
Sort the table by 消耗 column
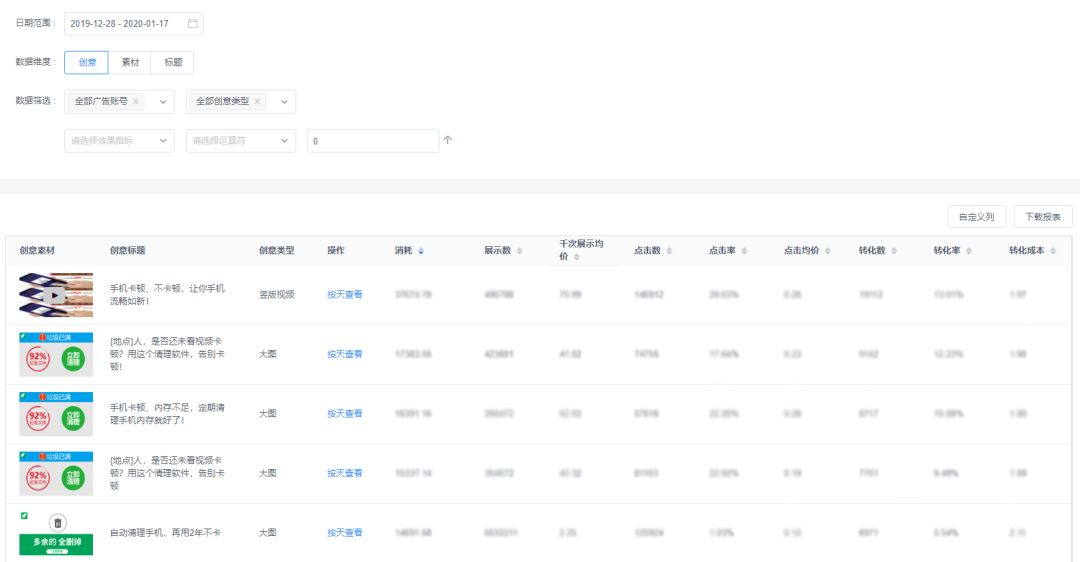(421, 251)
